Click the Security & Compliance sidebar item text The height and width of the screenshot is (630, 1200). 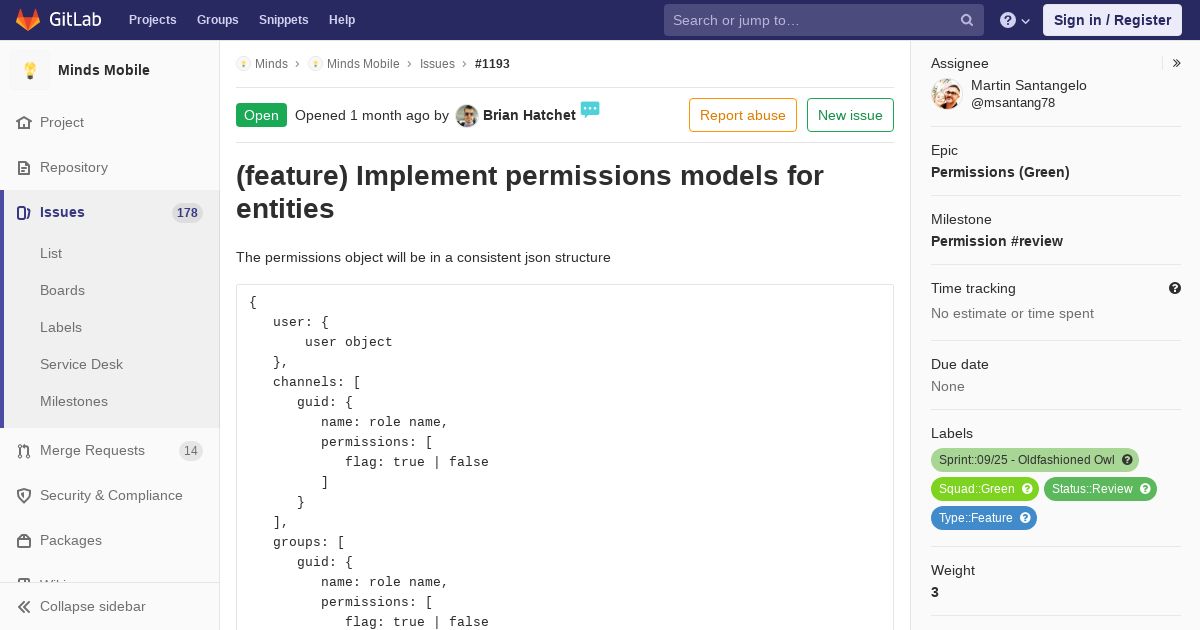coord(111,496)
